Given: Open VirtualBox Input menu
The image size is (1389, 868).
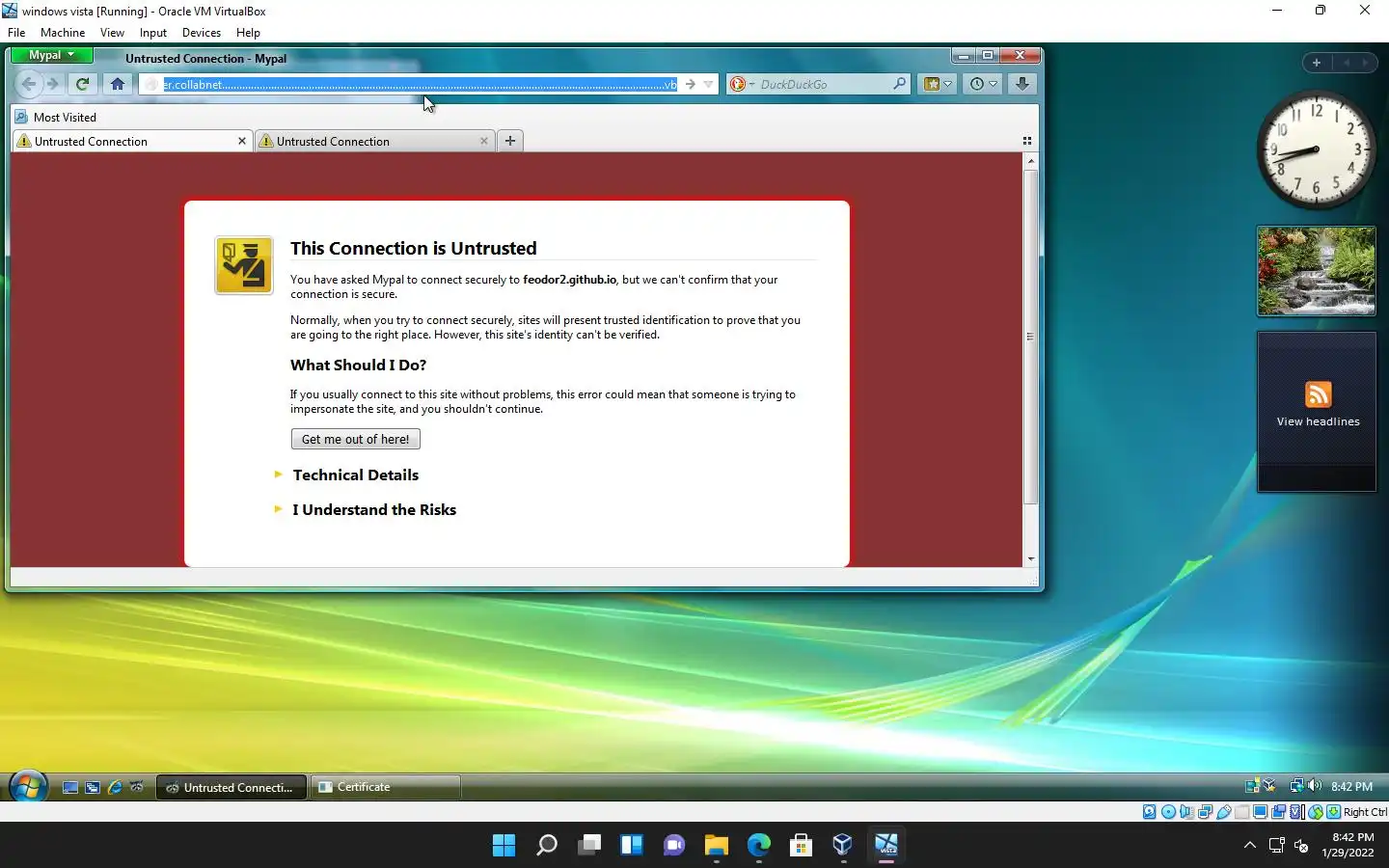Looking at the screenshot, I should coord(152,32).
